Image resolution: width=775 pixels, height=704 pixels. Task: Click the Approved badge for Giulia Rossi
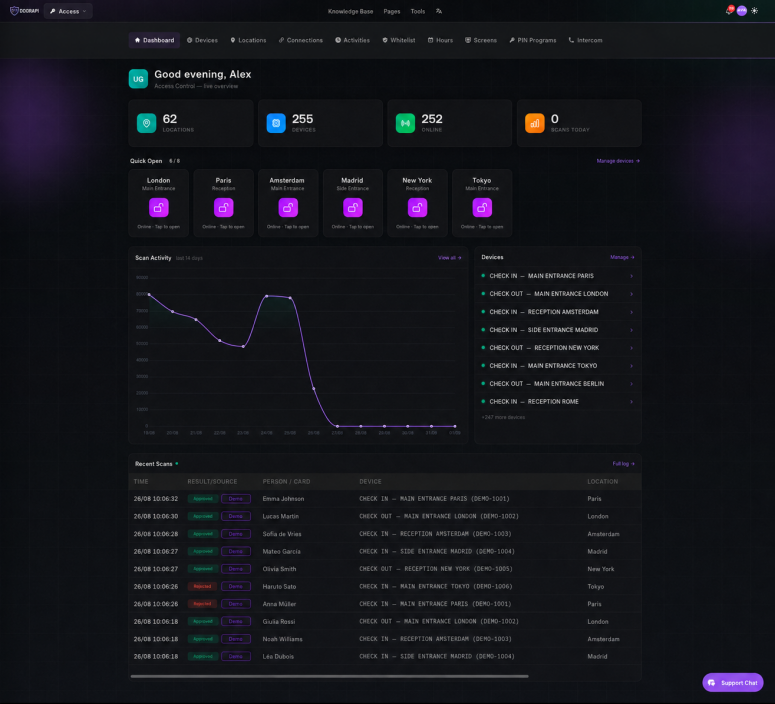(203, 621)
